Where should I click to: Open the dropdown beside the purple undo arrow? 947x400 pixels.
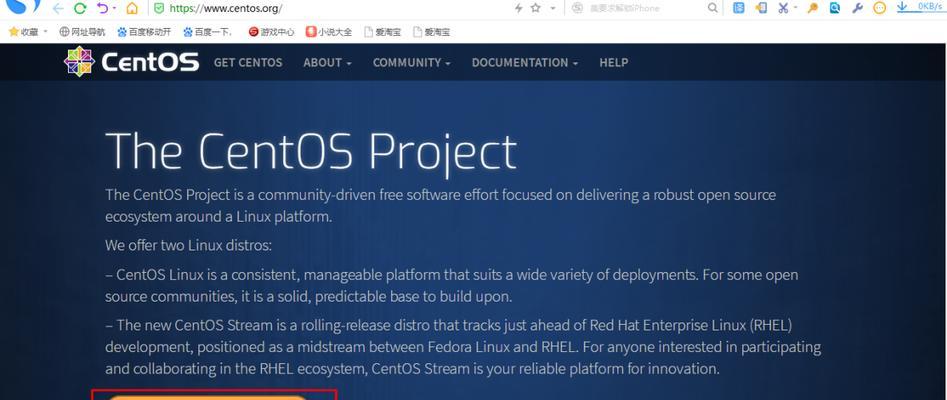[114, 8]
